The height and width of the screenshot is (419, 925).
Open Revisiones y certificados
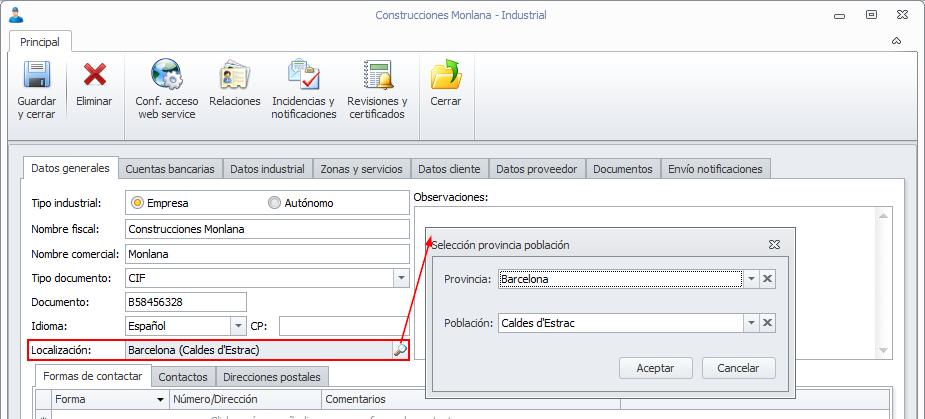[377, 76]
